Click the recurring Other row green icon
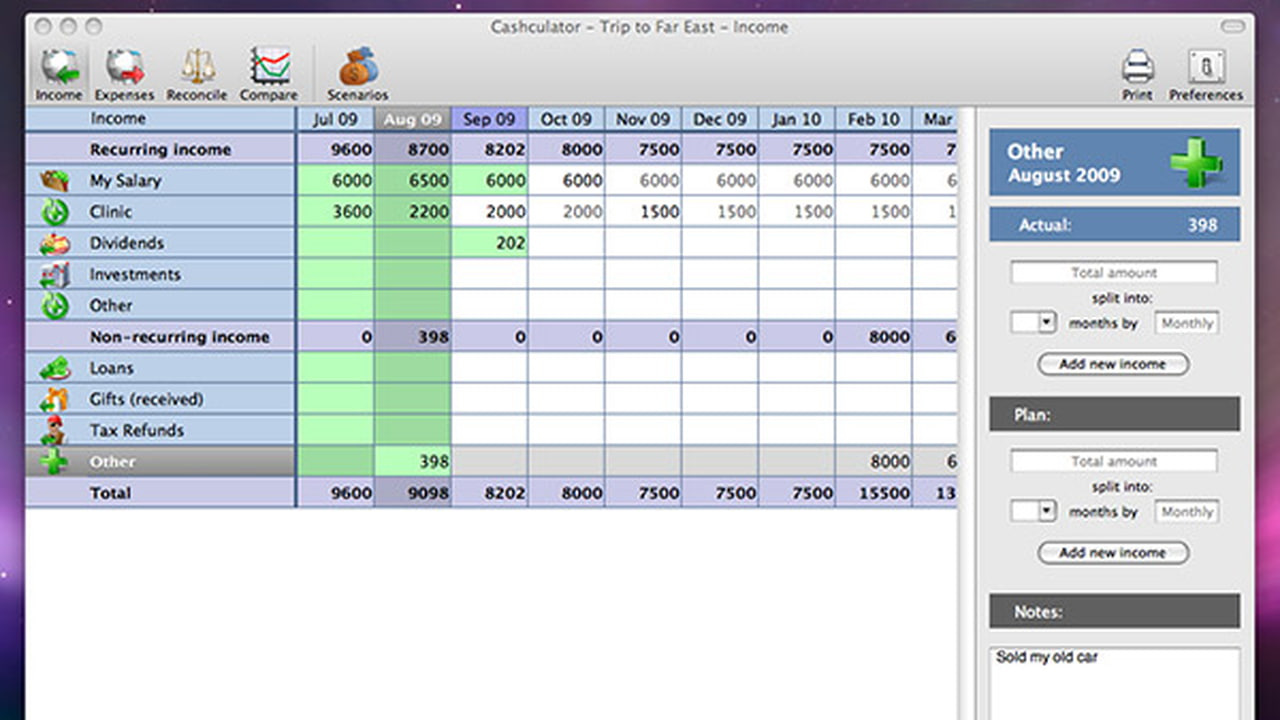The image size is (1280, 720). 54,305
